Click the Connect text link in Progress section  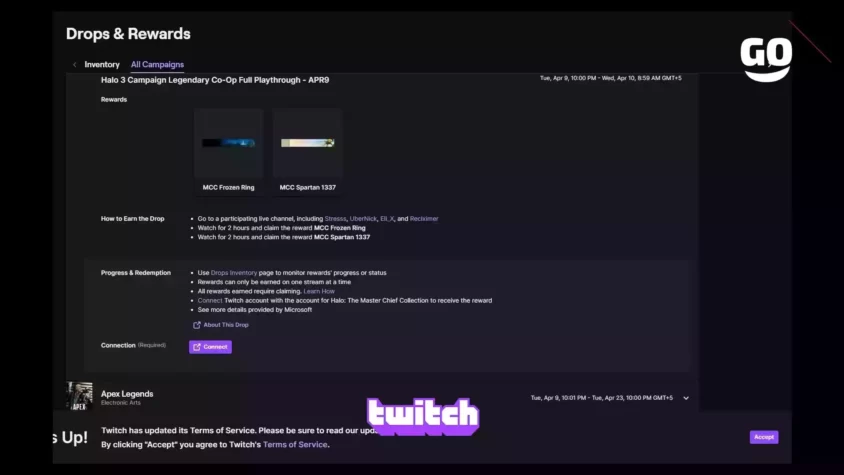coord(210,301)
